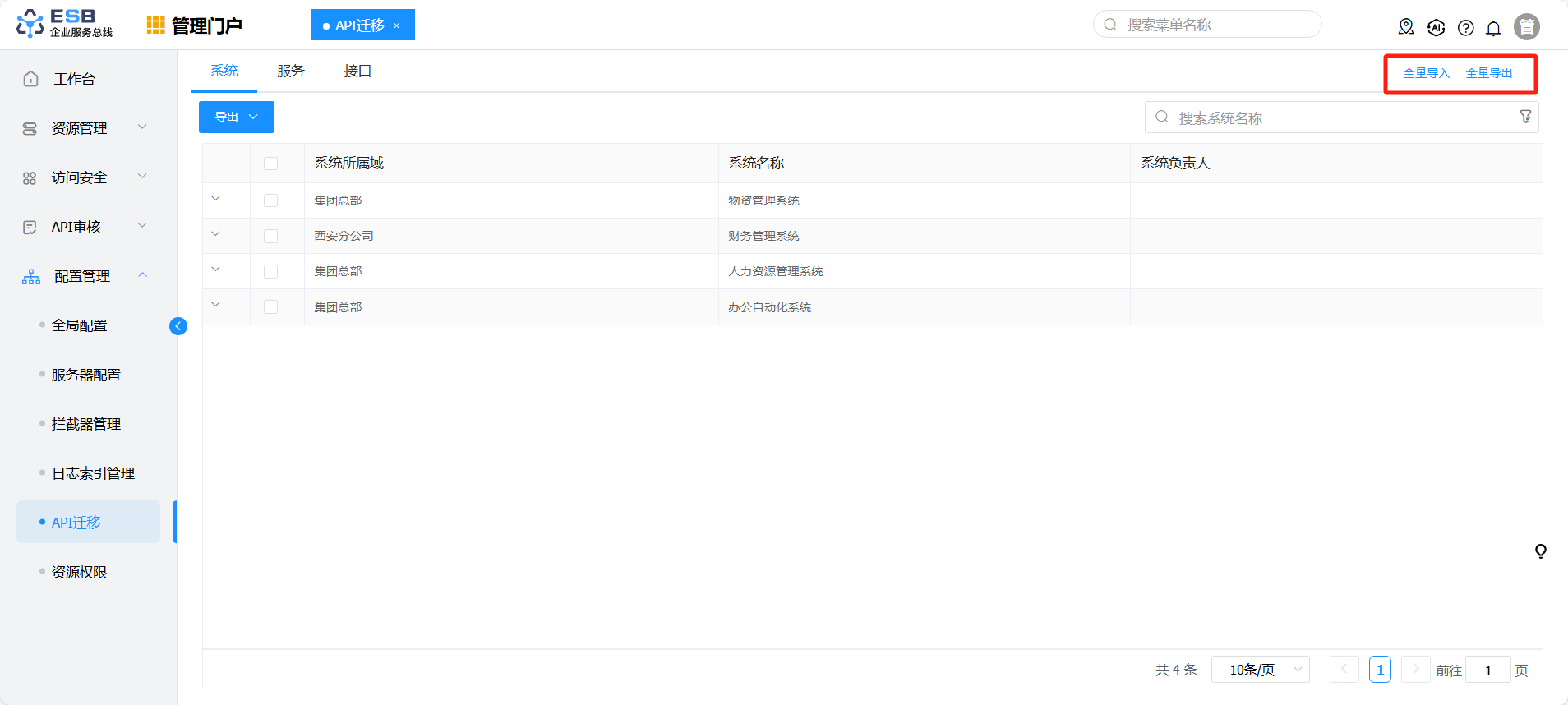
Task: Open the 10条/页 page size dropdown
Action: [1261, 670]
